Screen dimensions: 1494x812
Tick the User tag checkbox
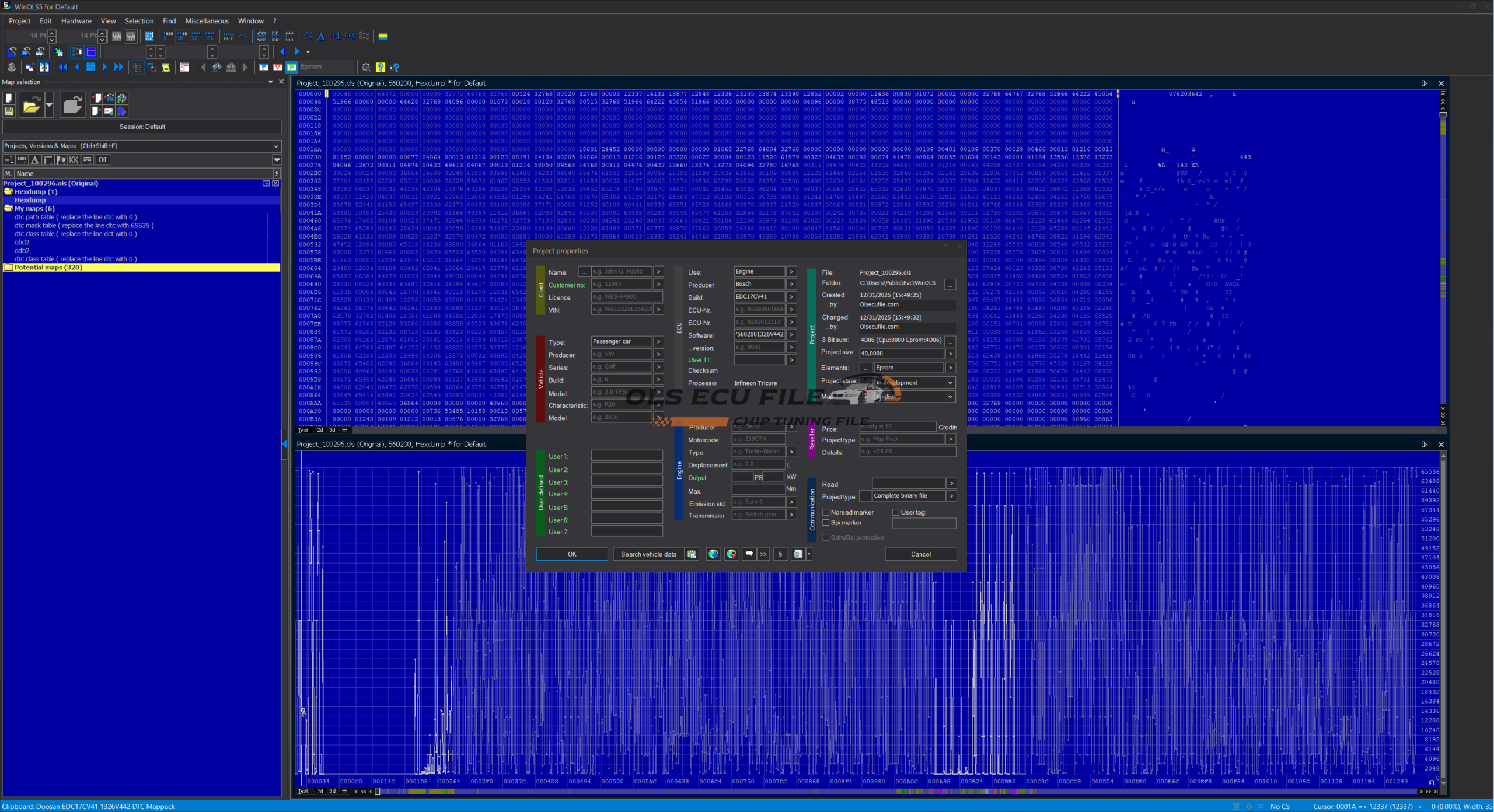click(896, 512)
